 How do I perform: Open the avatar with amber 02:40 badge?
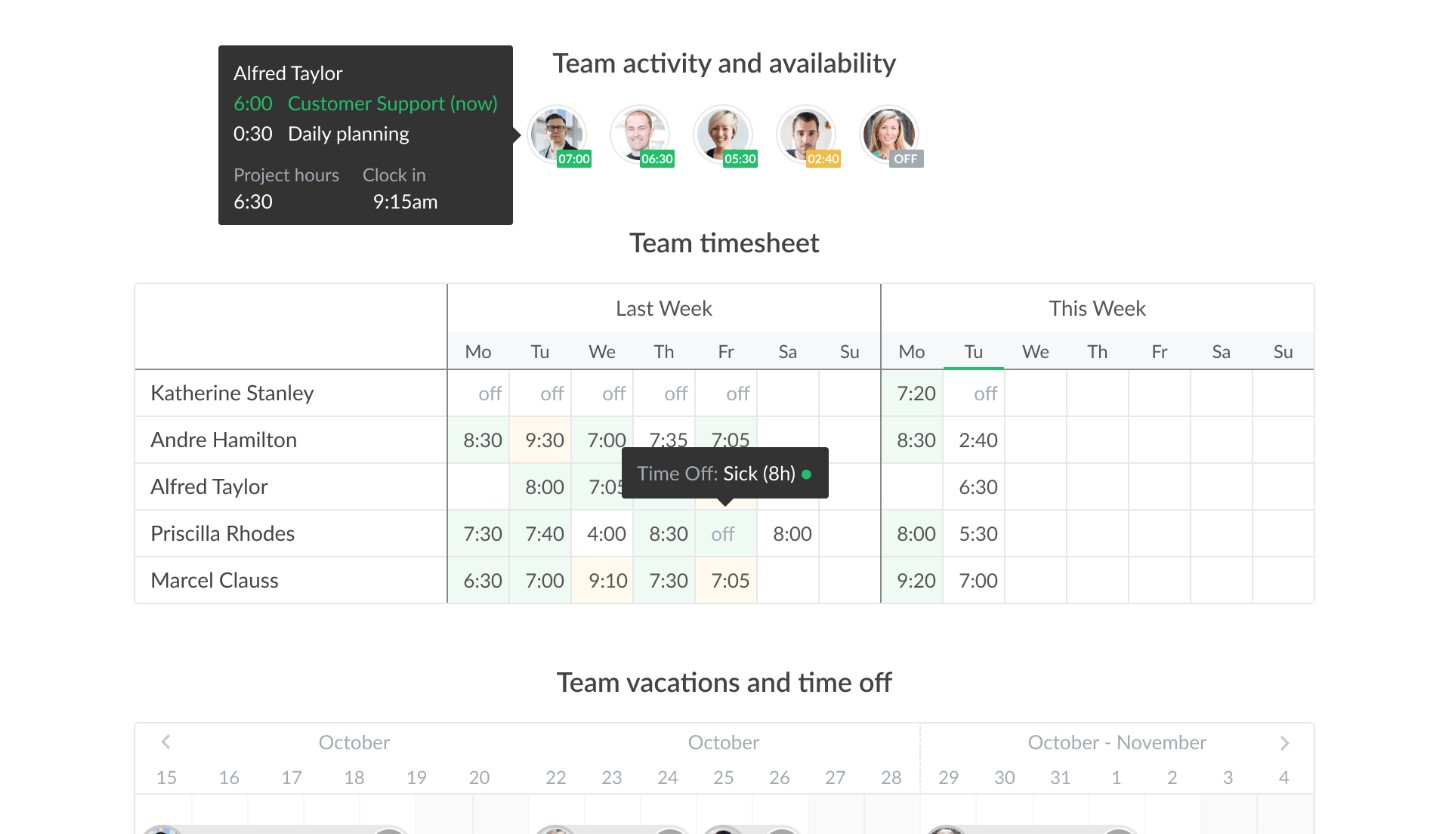tap(806, 133)
